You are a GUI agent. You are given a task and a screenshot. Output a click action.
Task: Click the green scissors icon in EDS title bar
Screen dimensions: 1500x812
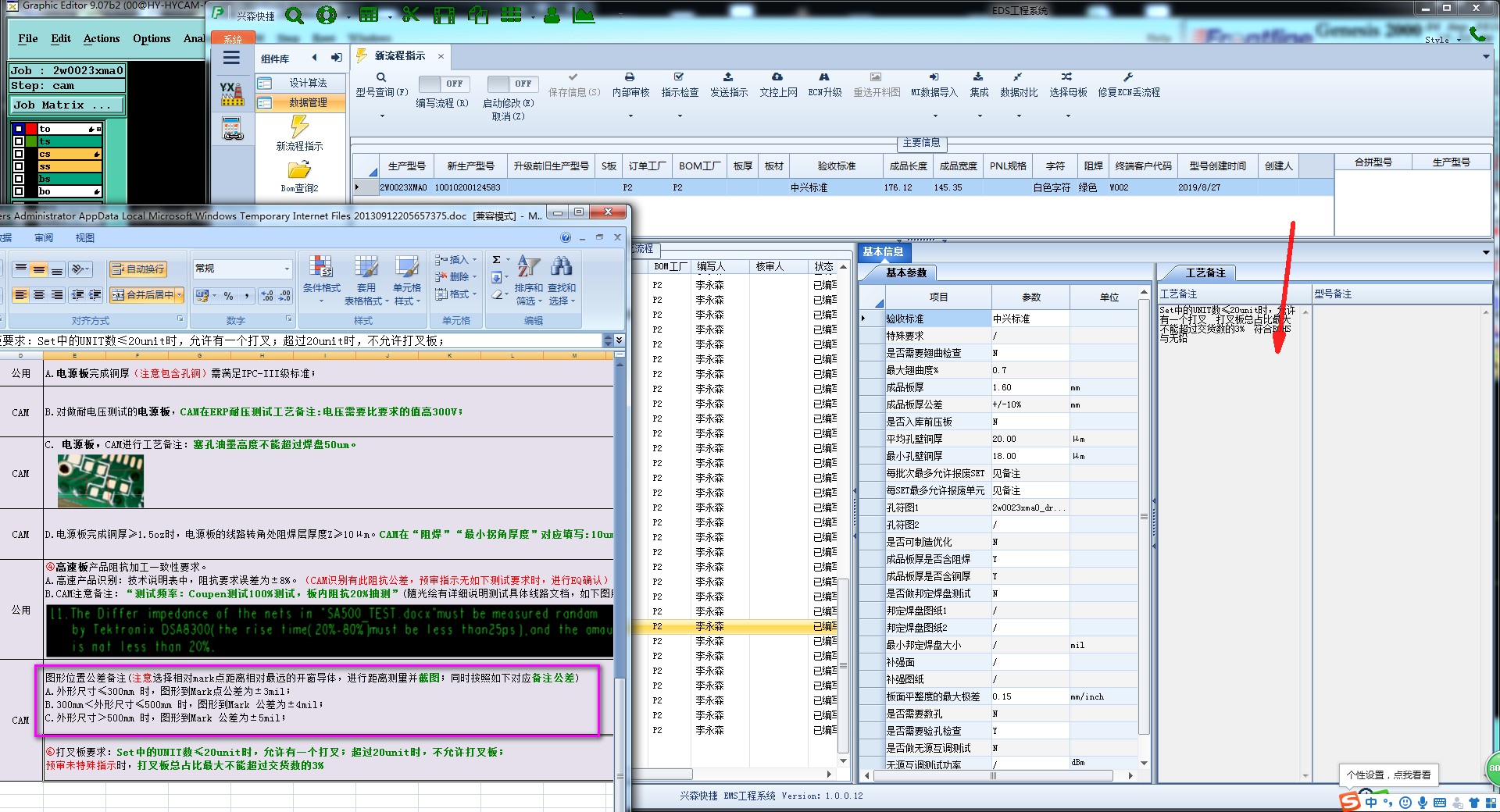point(411,15)
